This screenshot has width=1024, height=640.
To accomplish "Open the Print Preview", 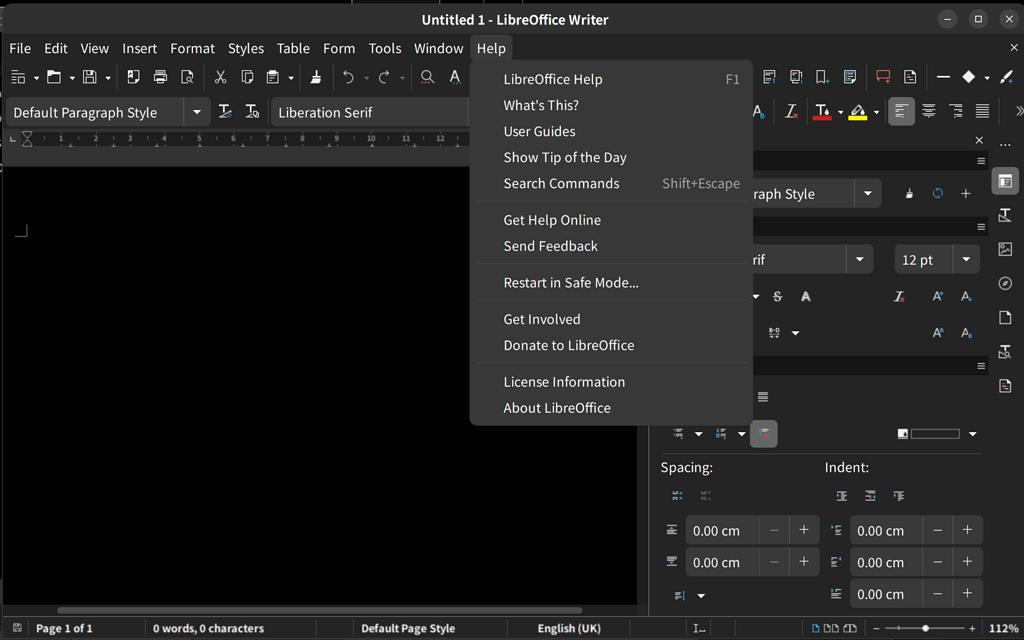I will pyautogui.click(x=187, y=76).
